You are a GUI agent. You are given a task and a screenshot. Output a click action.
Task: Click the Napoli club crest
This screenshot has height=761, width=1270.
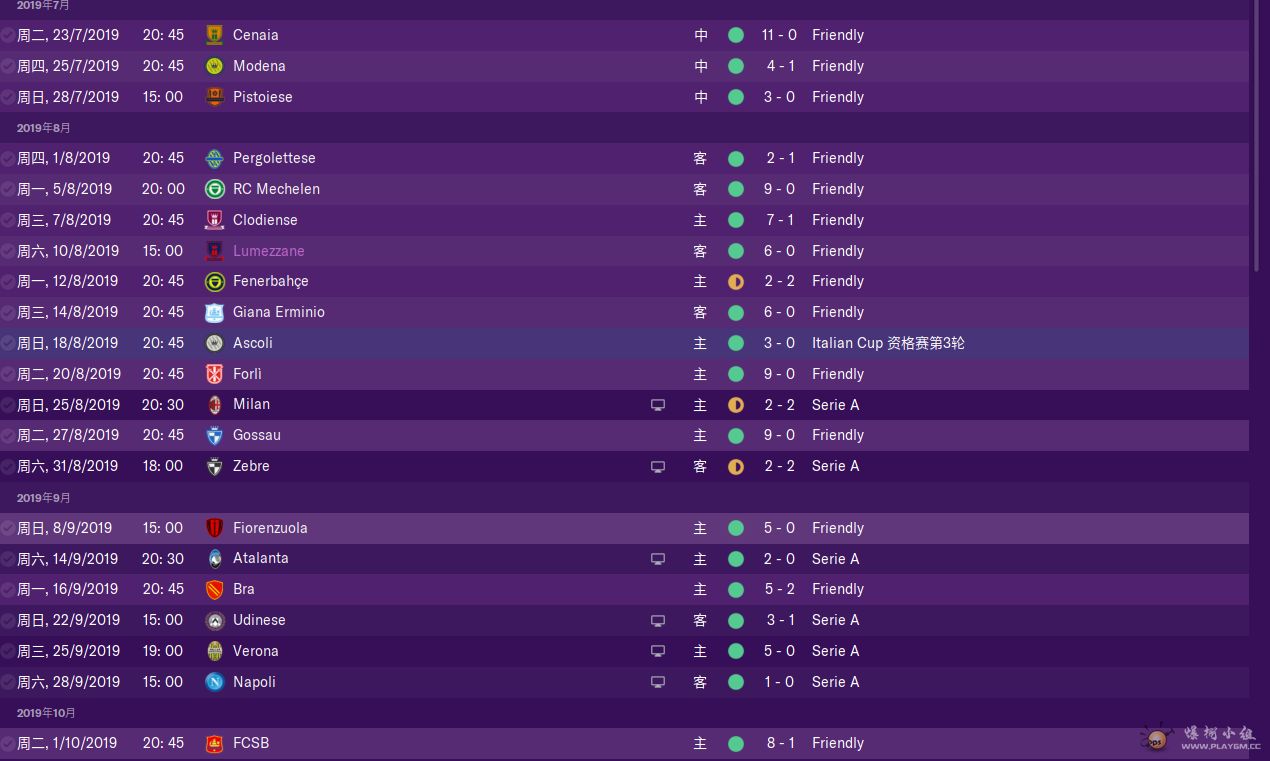click(x=214, y=682)
